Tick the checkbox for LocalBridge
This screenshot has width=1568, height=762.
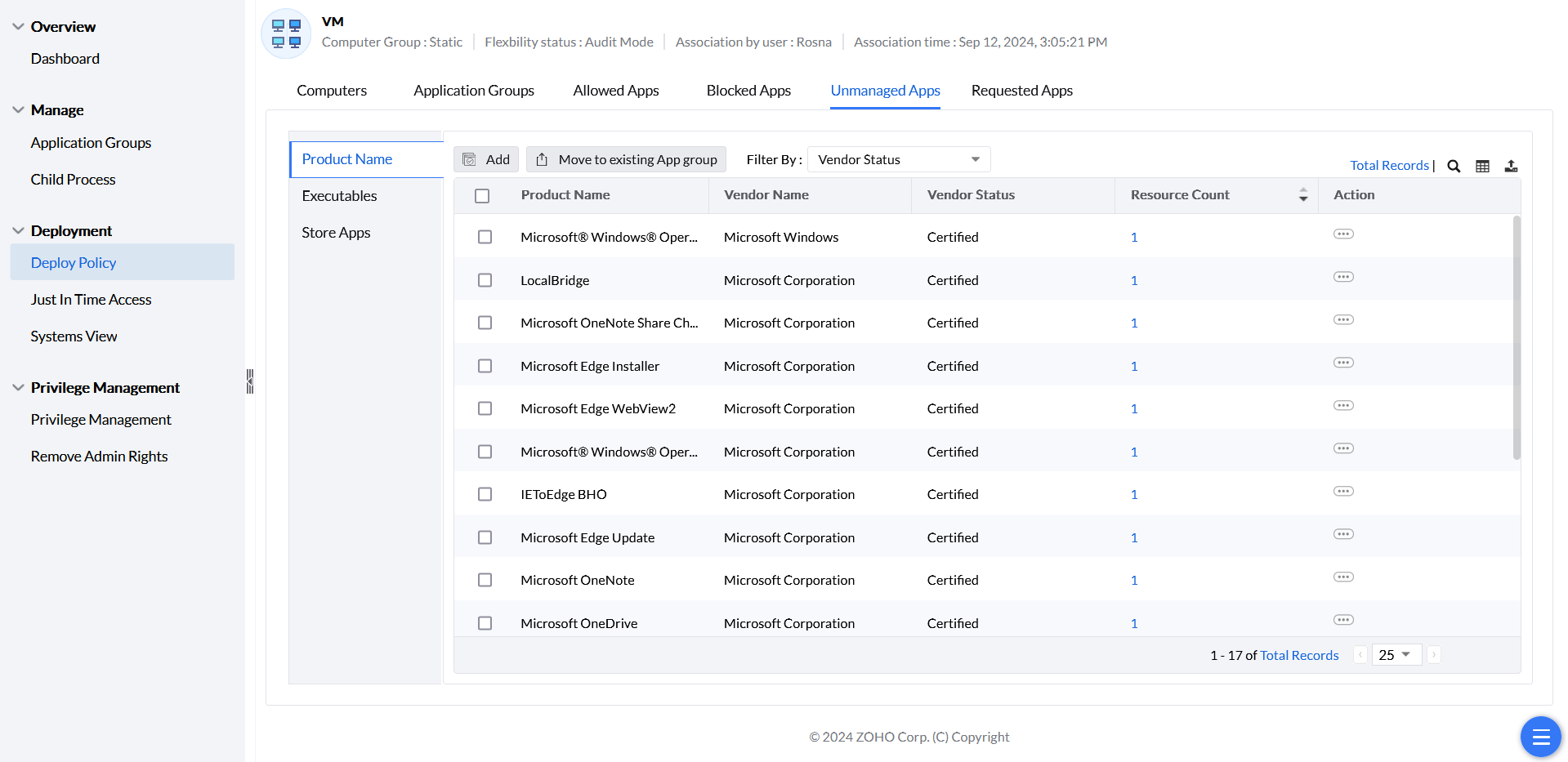coord(485,280)
